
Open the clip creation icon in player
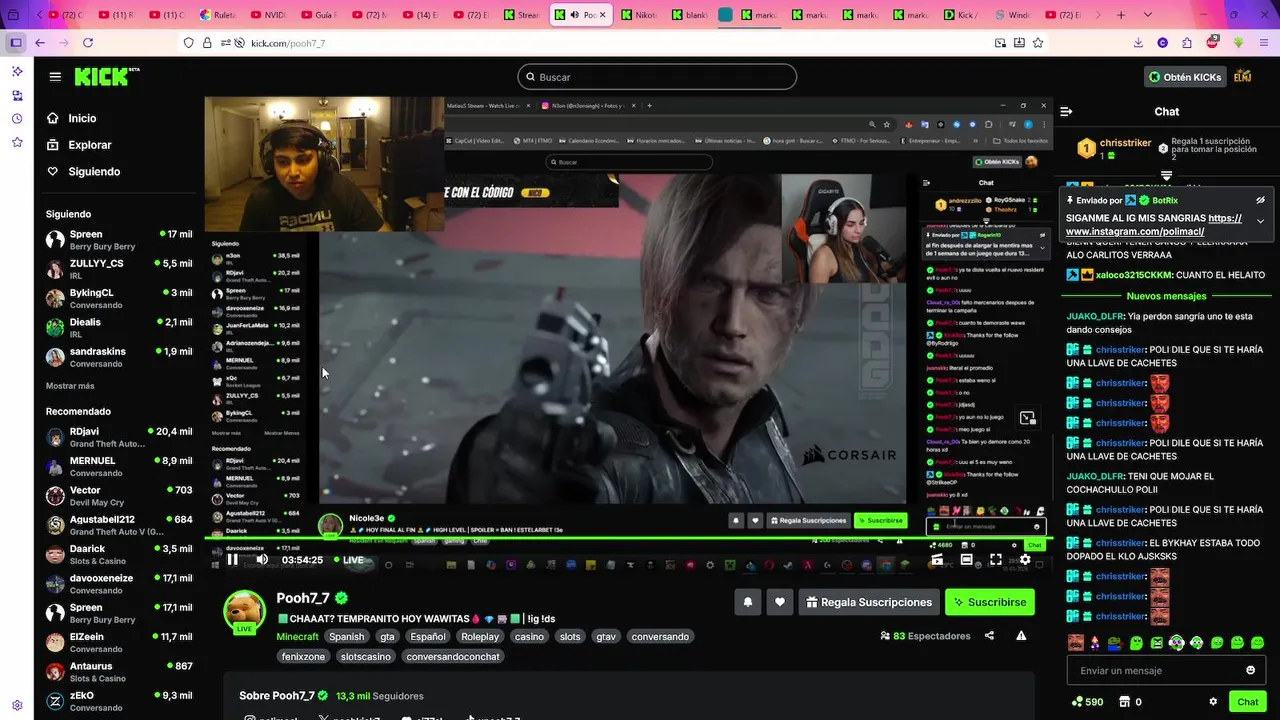[937, 560]
